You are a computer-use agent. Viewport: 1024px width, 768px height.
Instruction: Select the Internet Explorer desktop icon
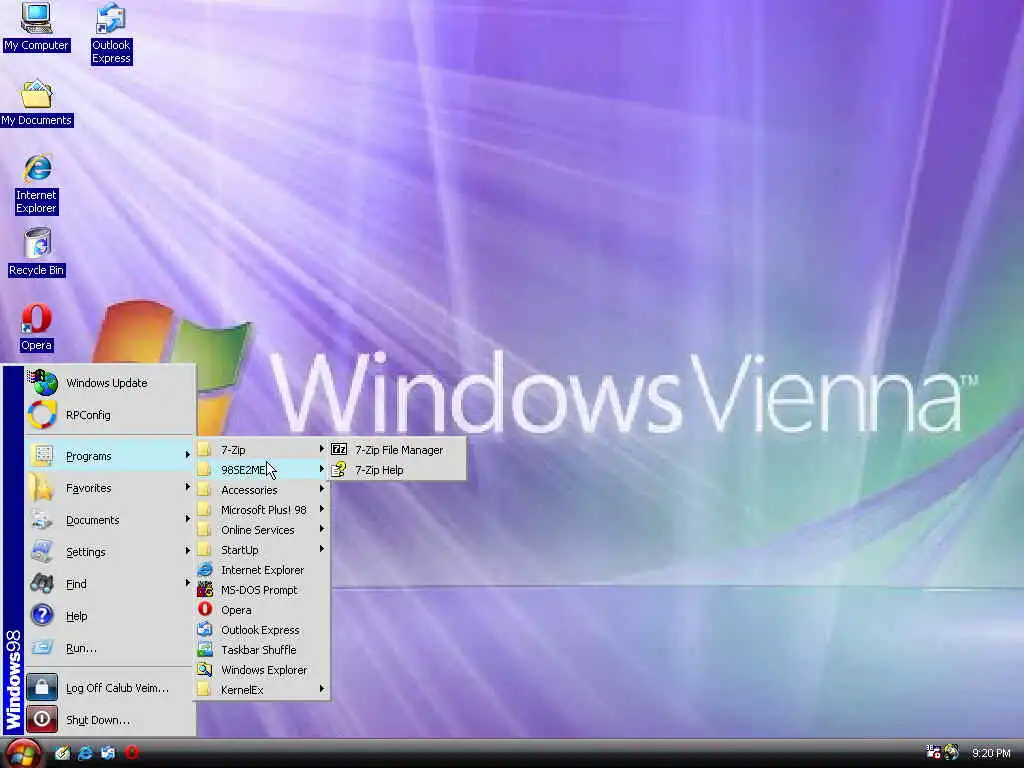37,184
